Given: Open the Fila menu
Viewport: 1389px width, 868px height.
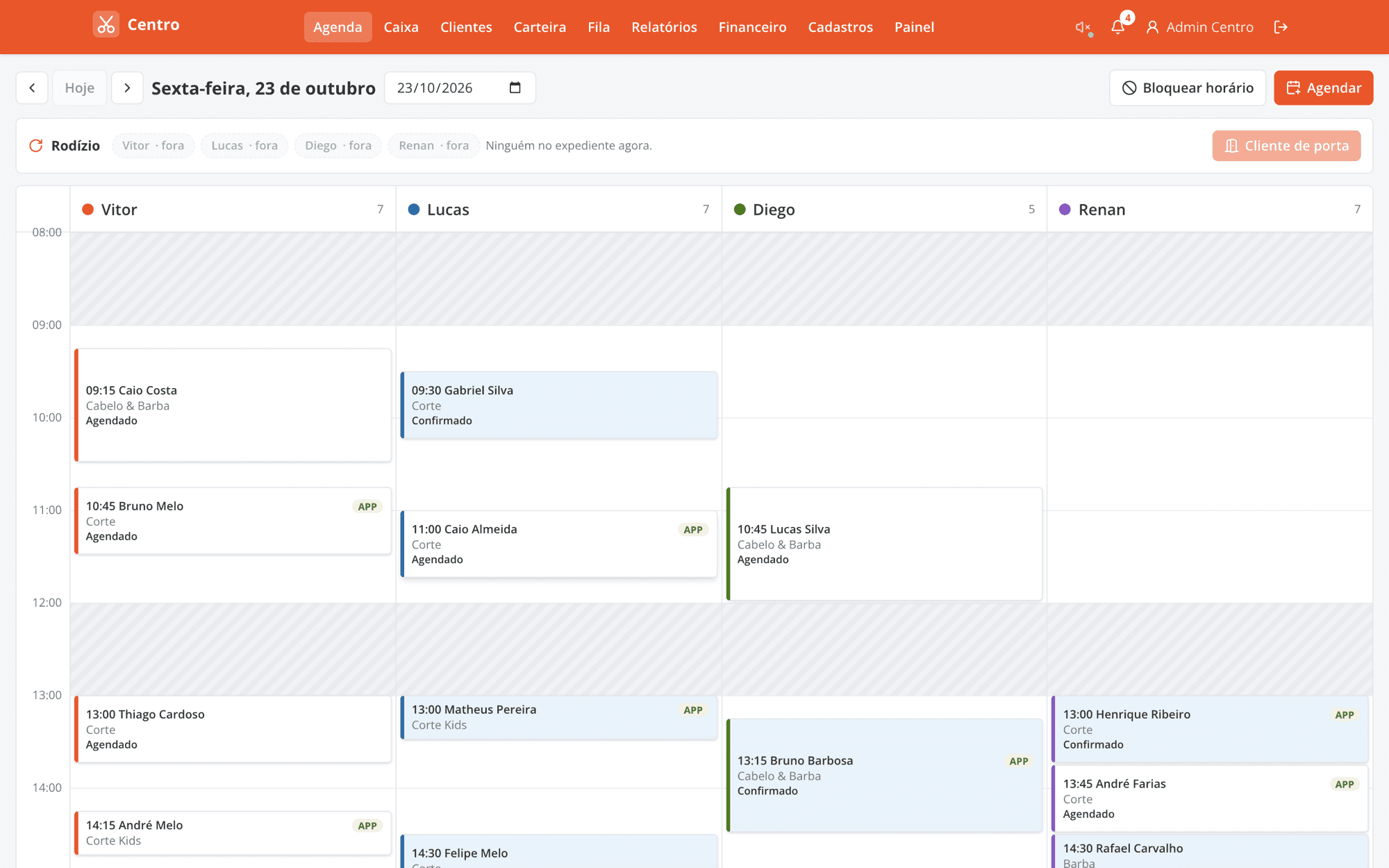Looking at the screenshot, I should [x=599, y=27].
